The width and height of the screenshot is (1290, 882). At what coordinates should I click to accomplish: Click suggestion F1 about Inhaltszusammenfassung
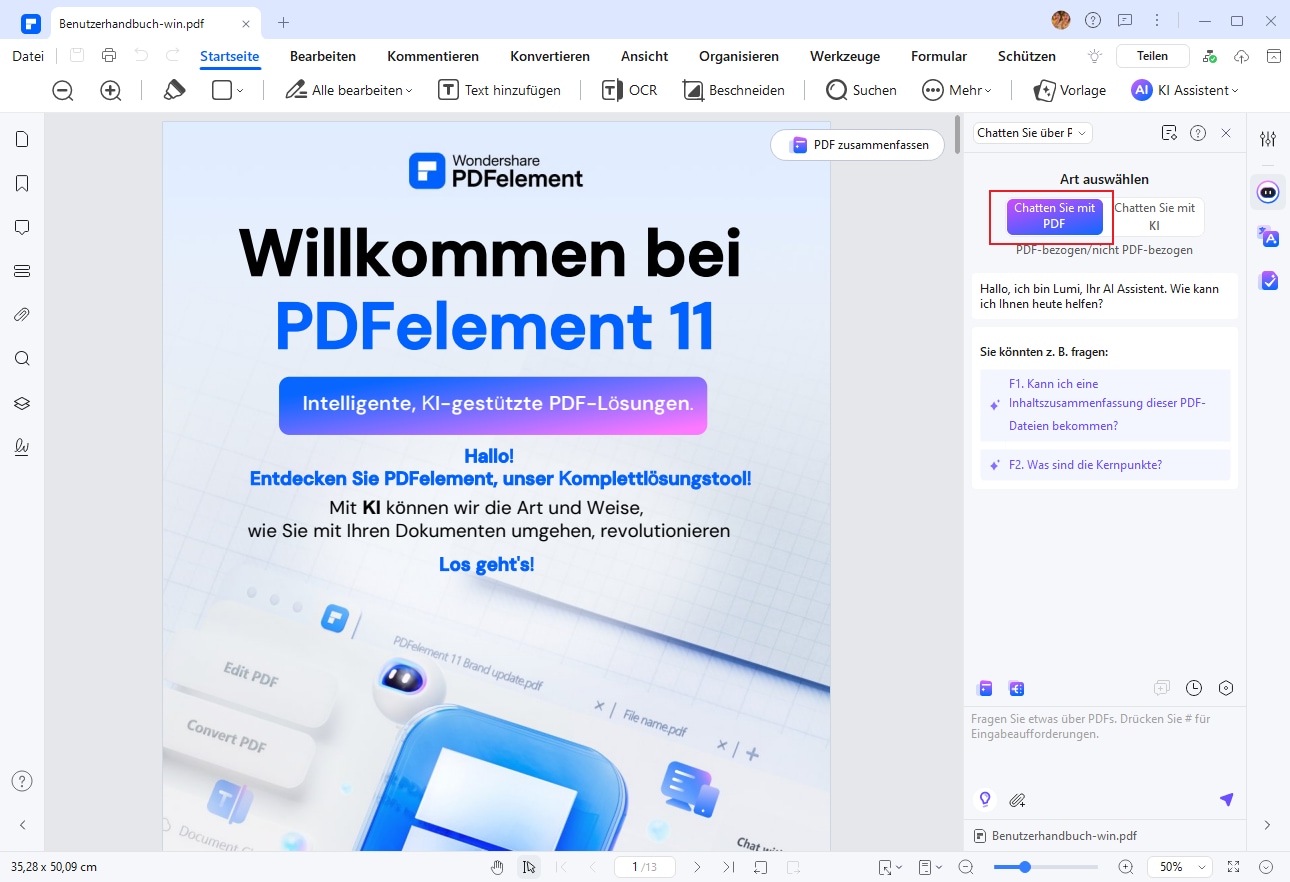click(1105, 405)
